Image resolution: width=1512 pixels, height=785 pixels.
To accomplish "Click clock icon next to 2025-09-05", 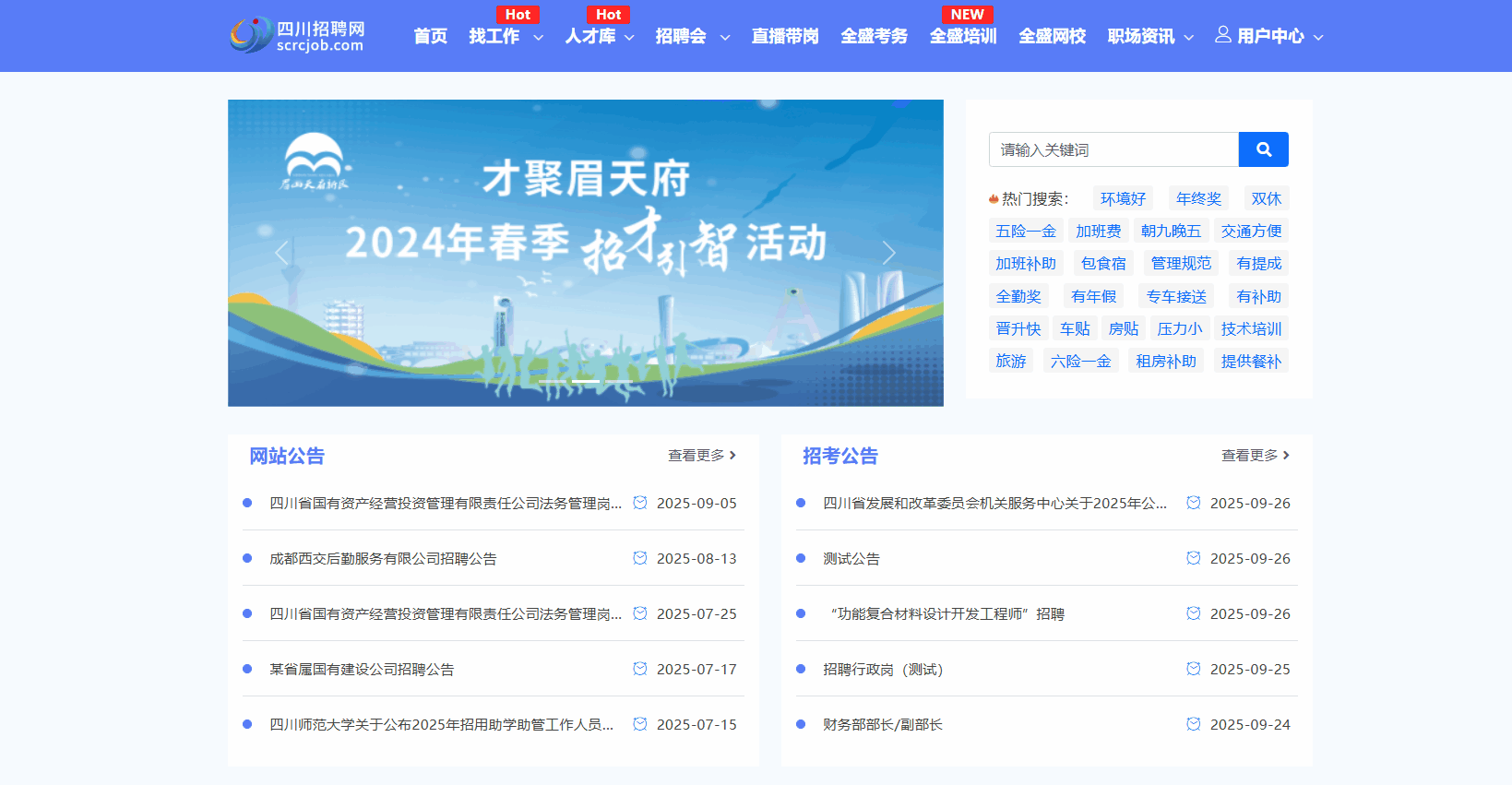I will (640, 503).
